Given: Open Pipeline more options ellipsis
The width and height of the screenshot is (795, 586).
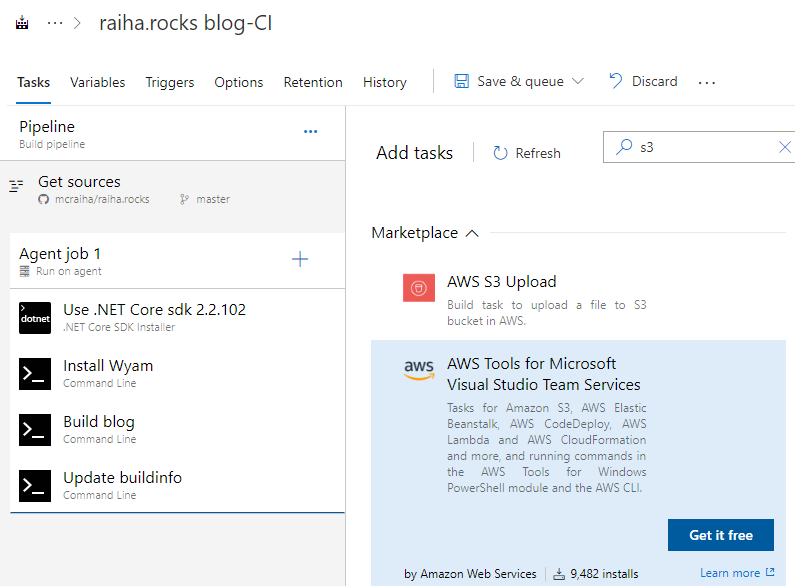Looking at the screenshot, I should (x=310, y=131).
